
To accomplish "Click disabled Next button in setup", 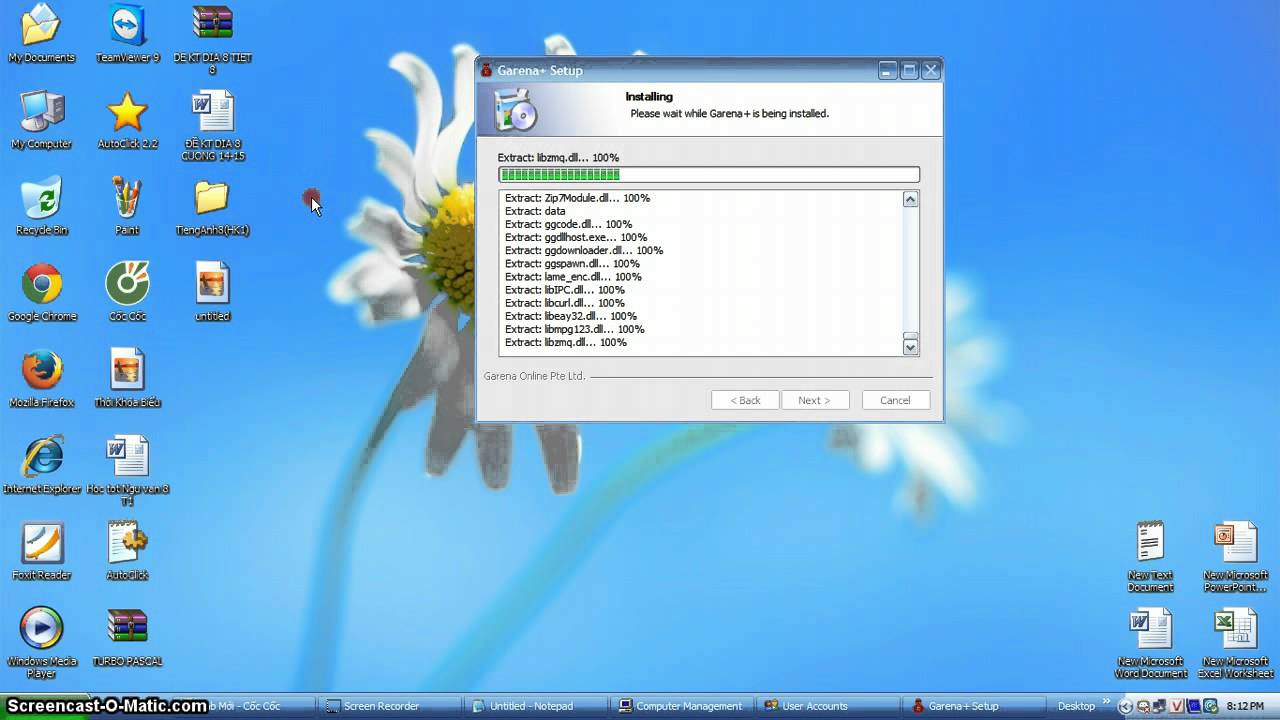I will [x=814, y=400].
